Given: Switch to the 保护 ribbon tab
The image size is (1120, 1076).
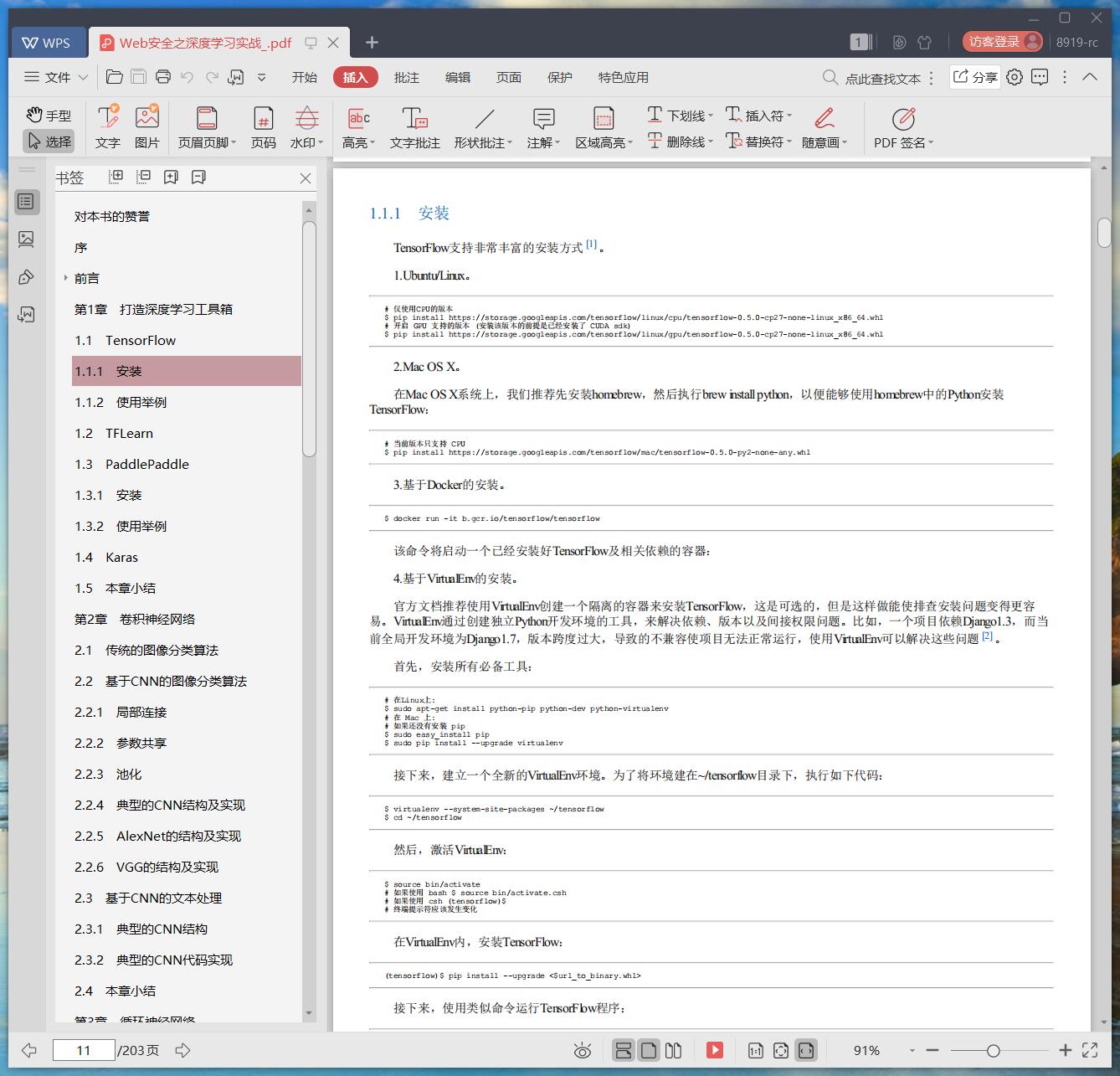Looking at the screenshot, I should 560,77.
